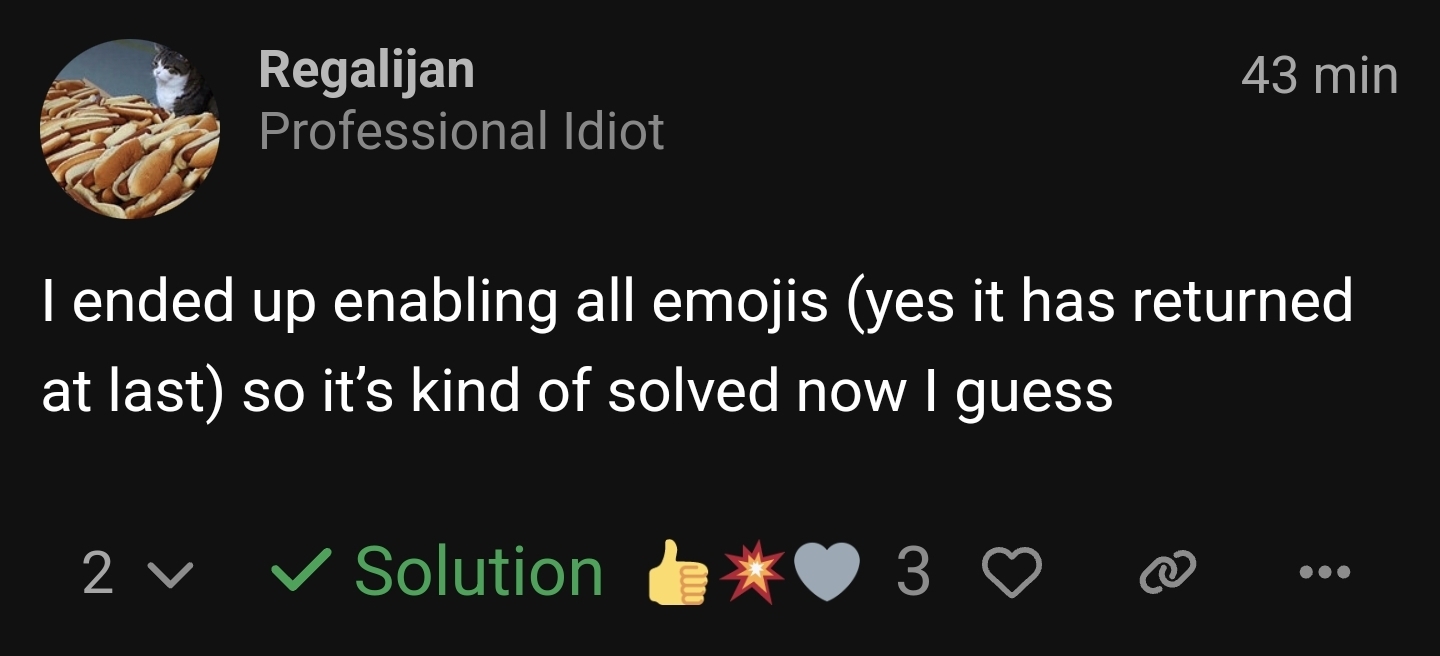1440x656 pixels.
Task: Click the word 'emojis' in the post
Action: [x=740, y=302]
